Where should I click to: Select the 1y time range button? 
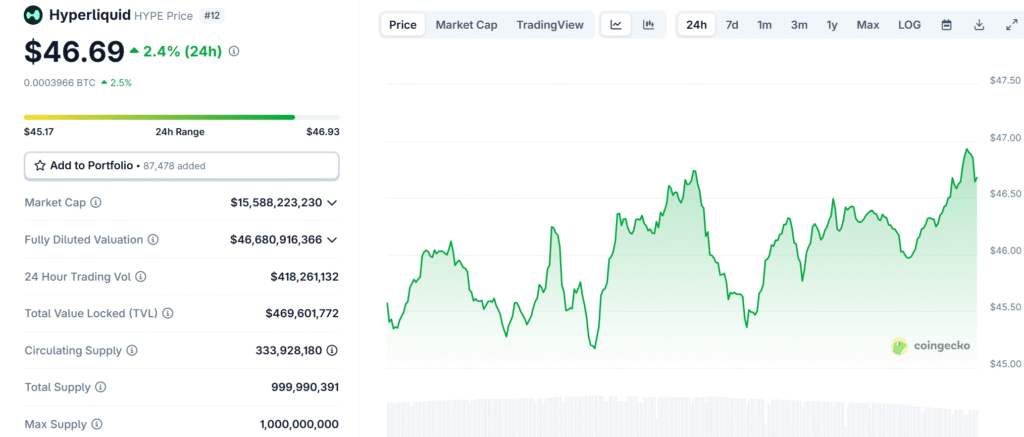[832, 25]
